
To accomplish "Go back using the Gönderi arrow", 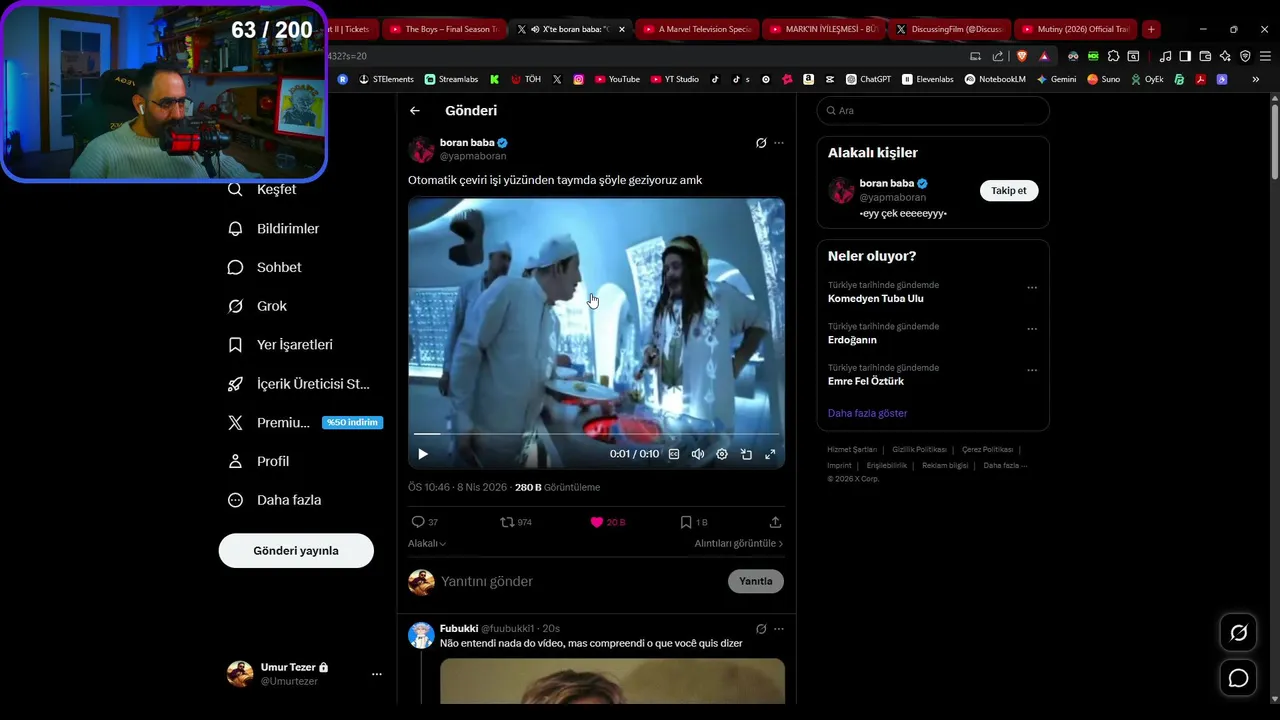I will (415, 111).
